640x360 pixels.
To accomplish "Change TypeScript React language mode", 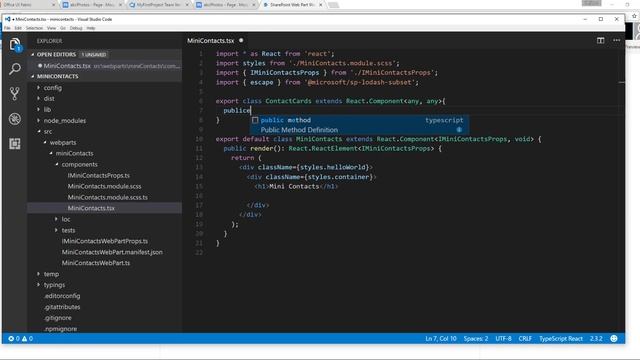I will (x=561, y=338).
